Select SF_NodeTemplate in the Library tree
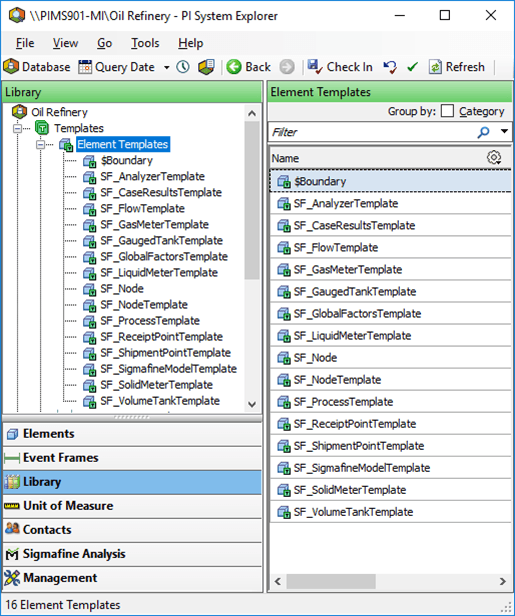This screenshot has height=616, width=515. click(x=144, y=304)
